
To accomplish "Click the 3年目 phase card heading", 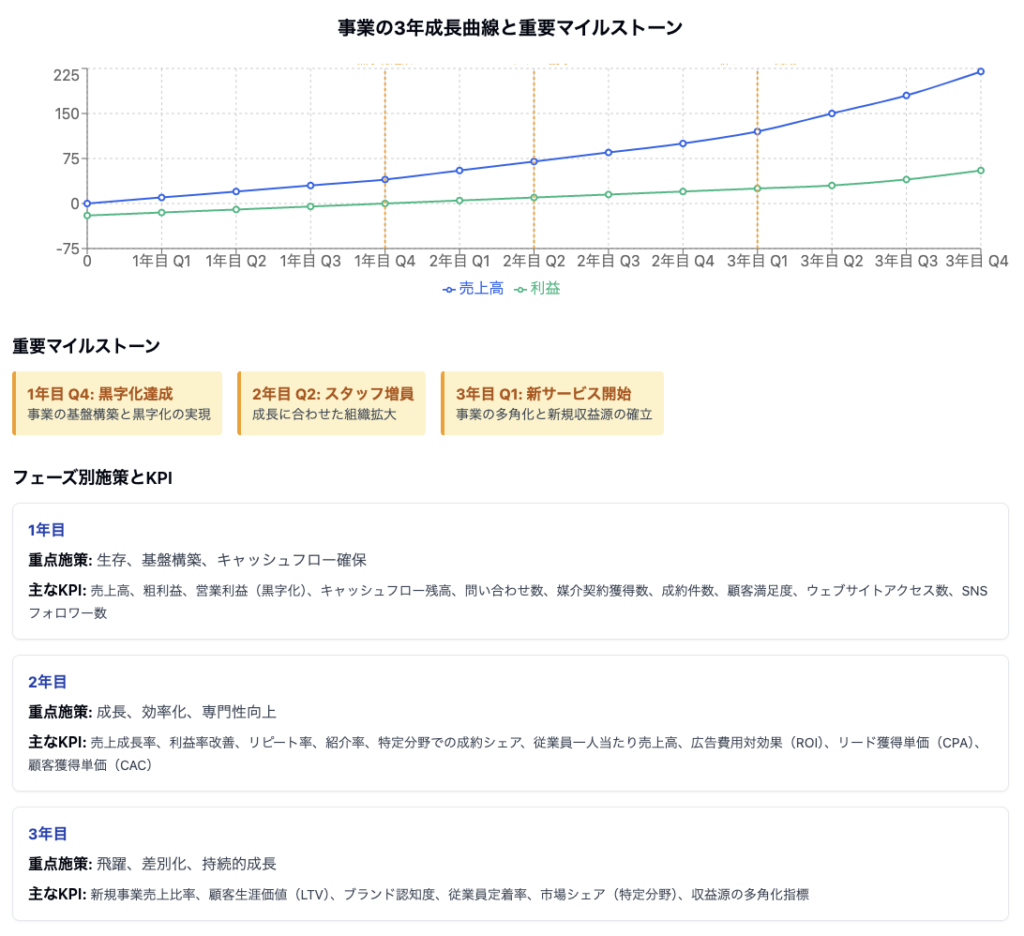I will (47, 833).
